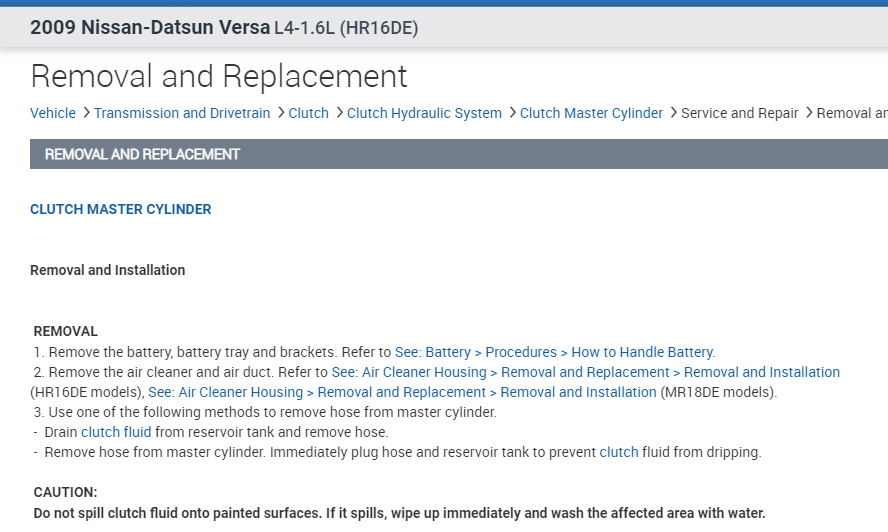This screenshot has width=888, height=532.
Task: Open the blue CLUTCH MASTER CYLINDER heading link
Action: pos(121,209)
